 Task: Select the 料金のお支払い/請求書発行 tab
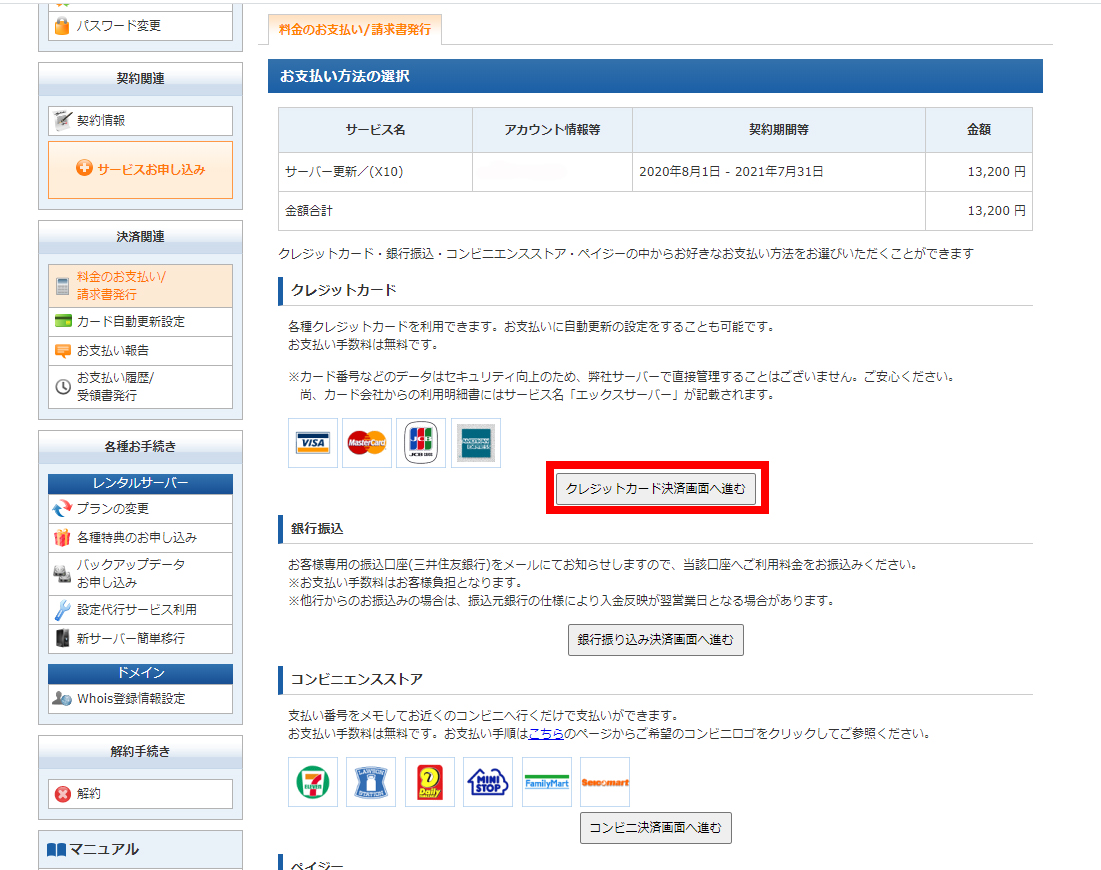(355, 30)
